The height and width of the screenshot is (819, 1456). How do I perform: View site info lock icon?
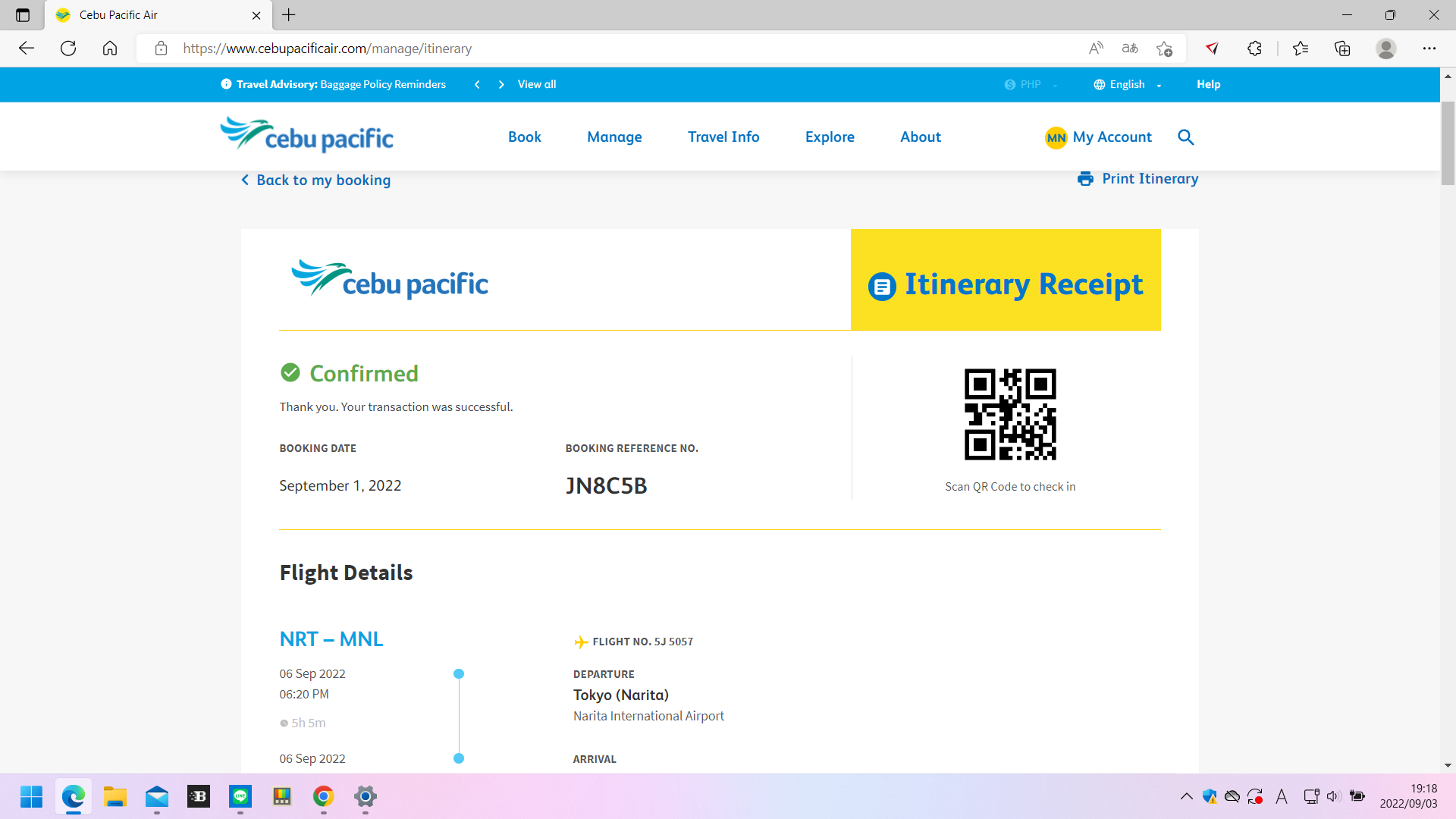point(161,49)
